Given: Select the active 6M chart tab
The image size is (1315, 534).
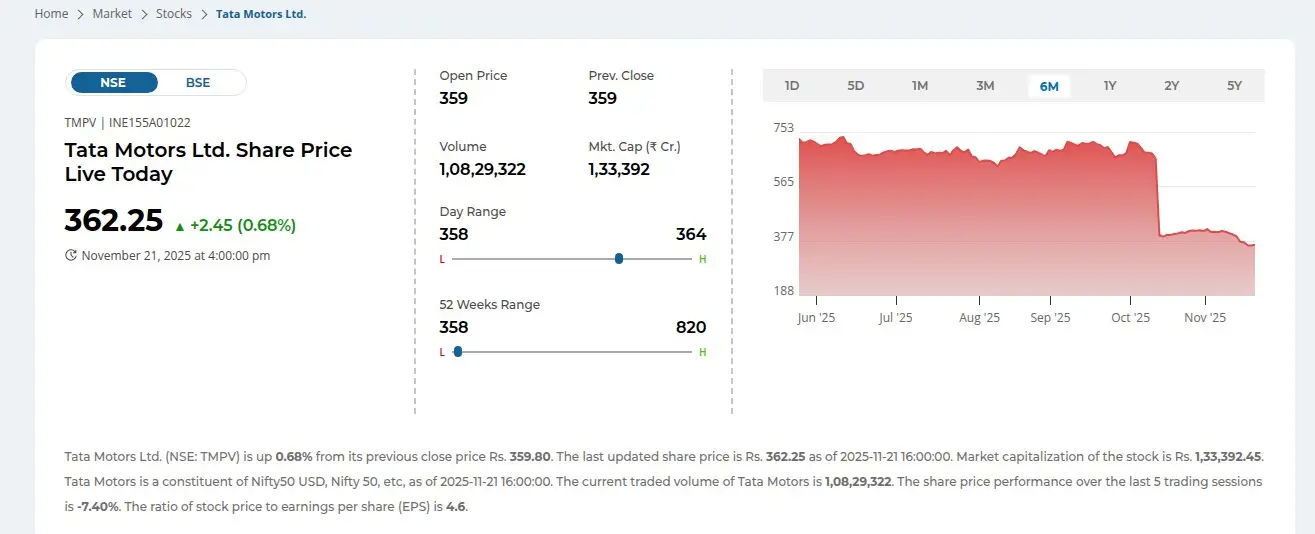Looking at the screenshot, I should click(x=1049, y=86).
